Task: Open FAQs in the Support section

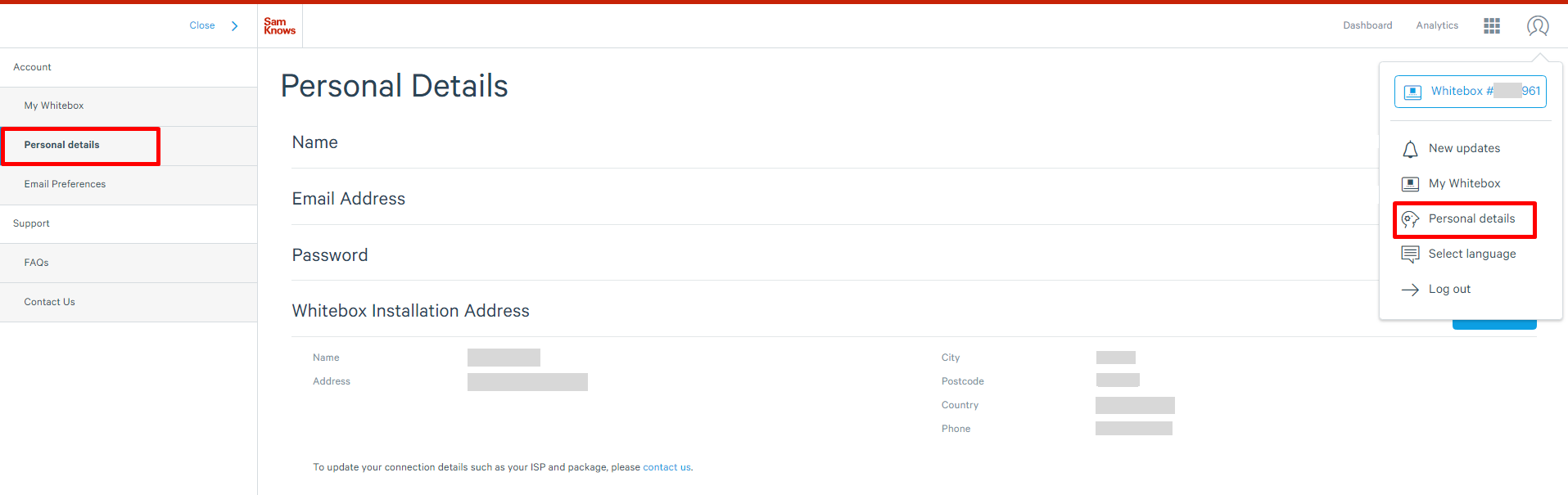Action: click(x=36, y=263)
